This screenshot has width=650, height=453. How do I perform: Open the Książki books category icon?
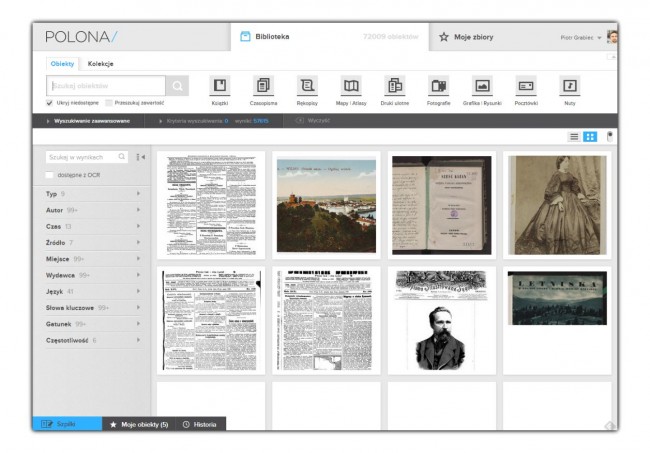(x=220, y=85)
